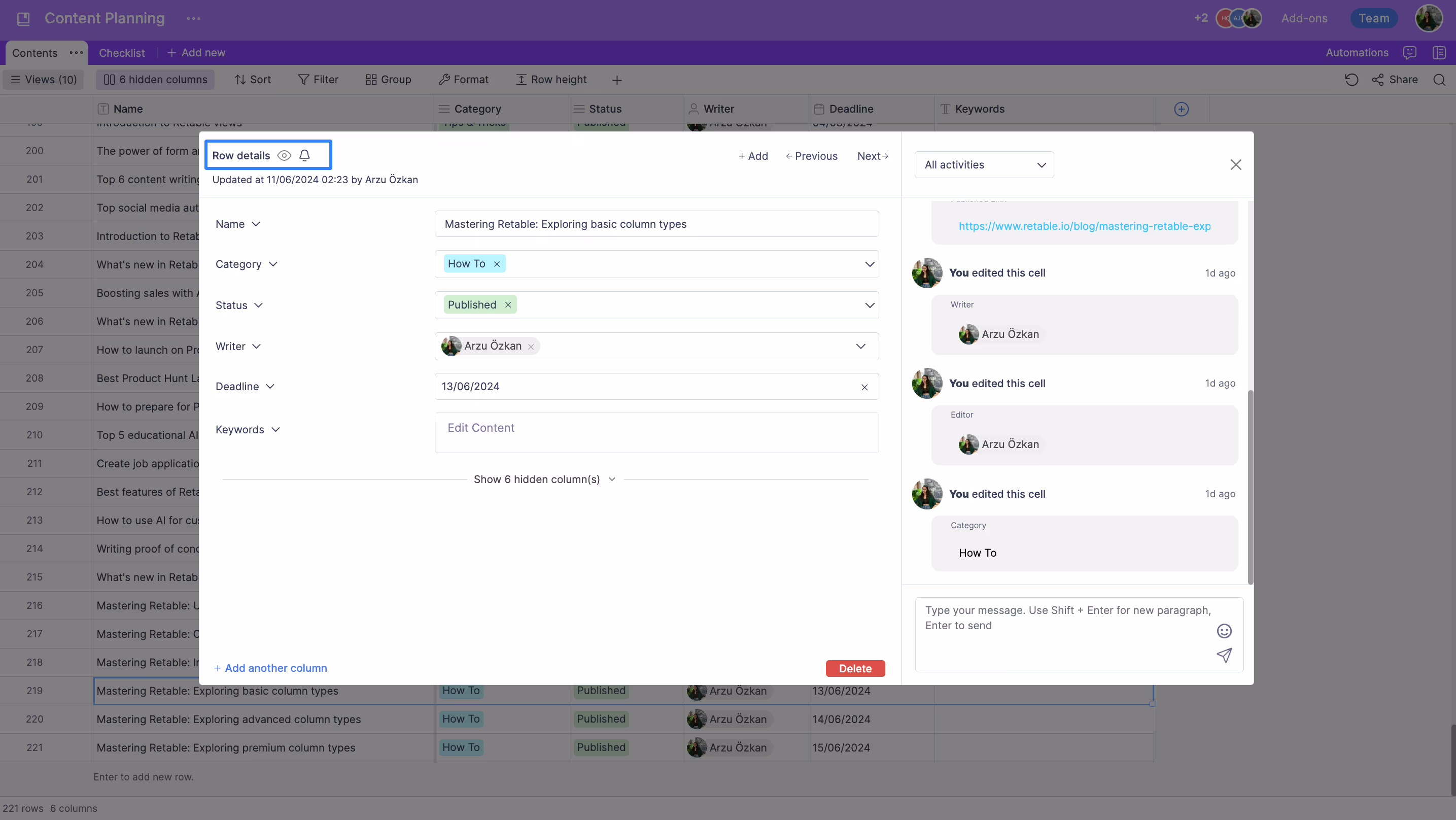Open the 6 hidden columns panel
The image size is (1456, 820).
156,80
